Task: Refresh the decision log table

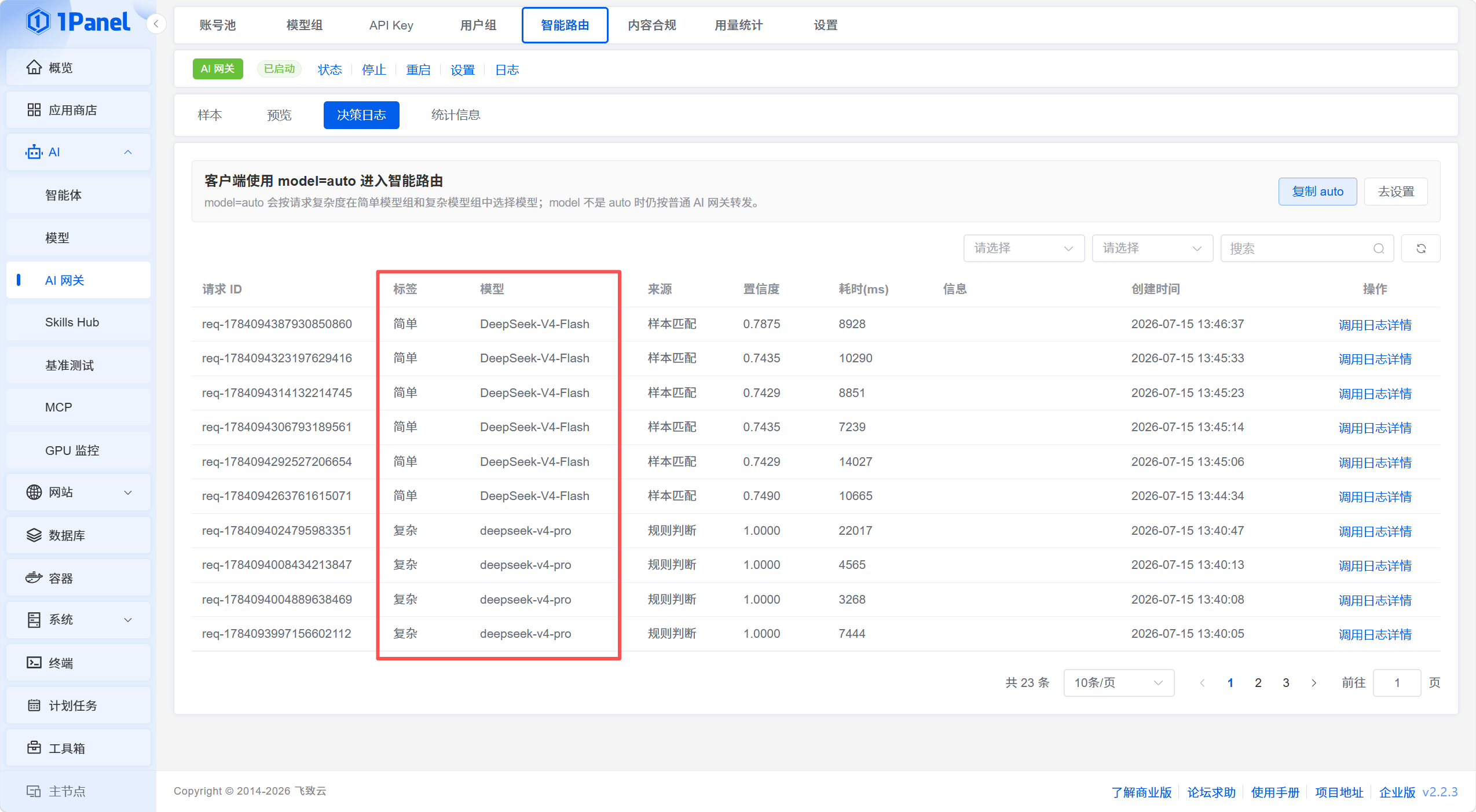Action: pyautogui.click(x=1420, y=248)
